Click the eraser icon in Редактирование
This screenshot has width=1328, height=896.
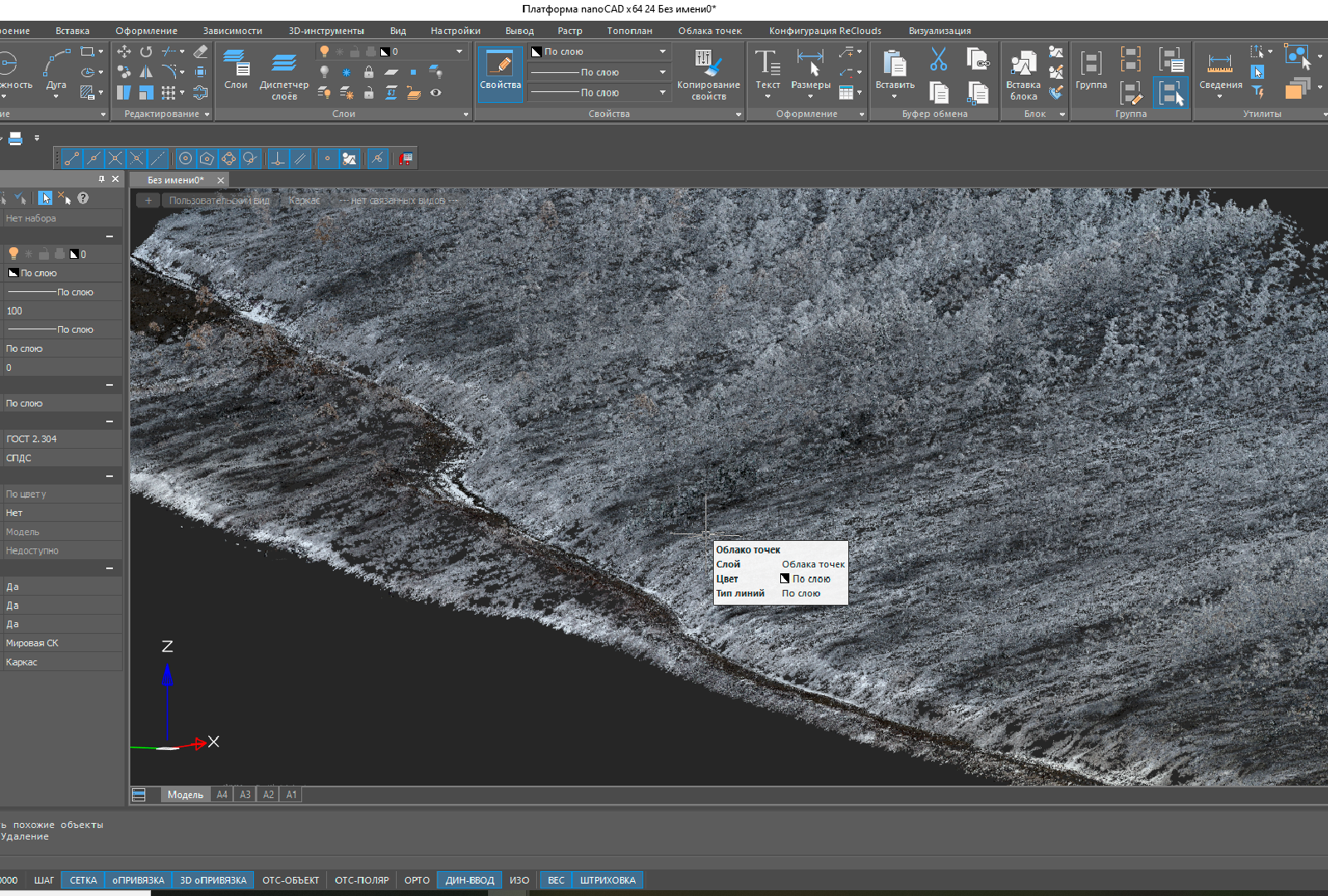point(200,51)
